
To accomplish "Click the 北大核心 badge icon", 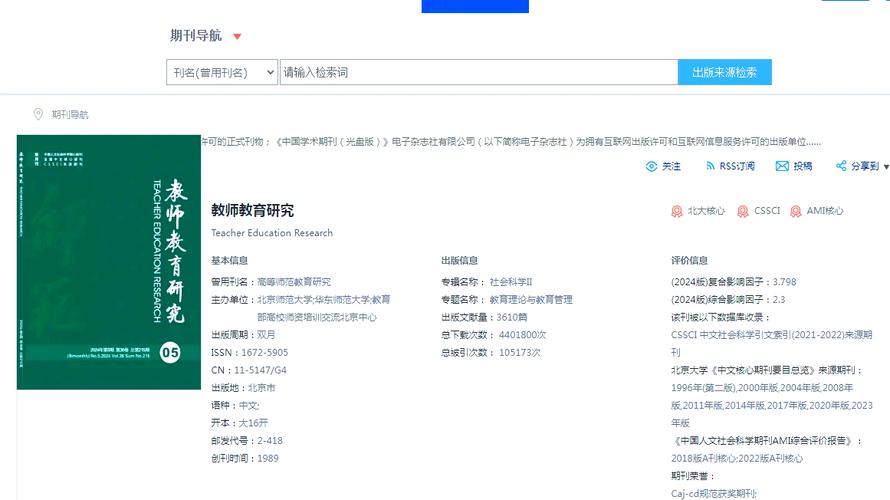I will tap(677, 211).
